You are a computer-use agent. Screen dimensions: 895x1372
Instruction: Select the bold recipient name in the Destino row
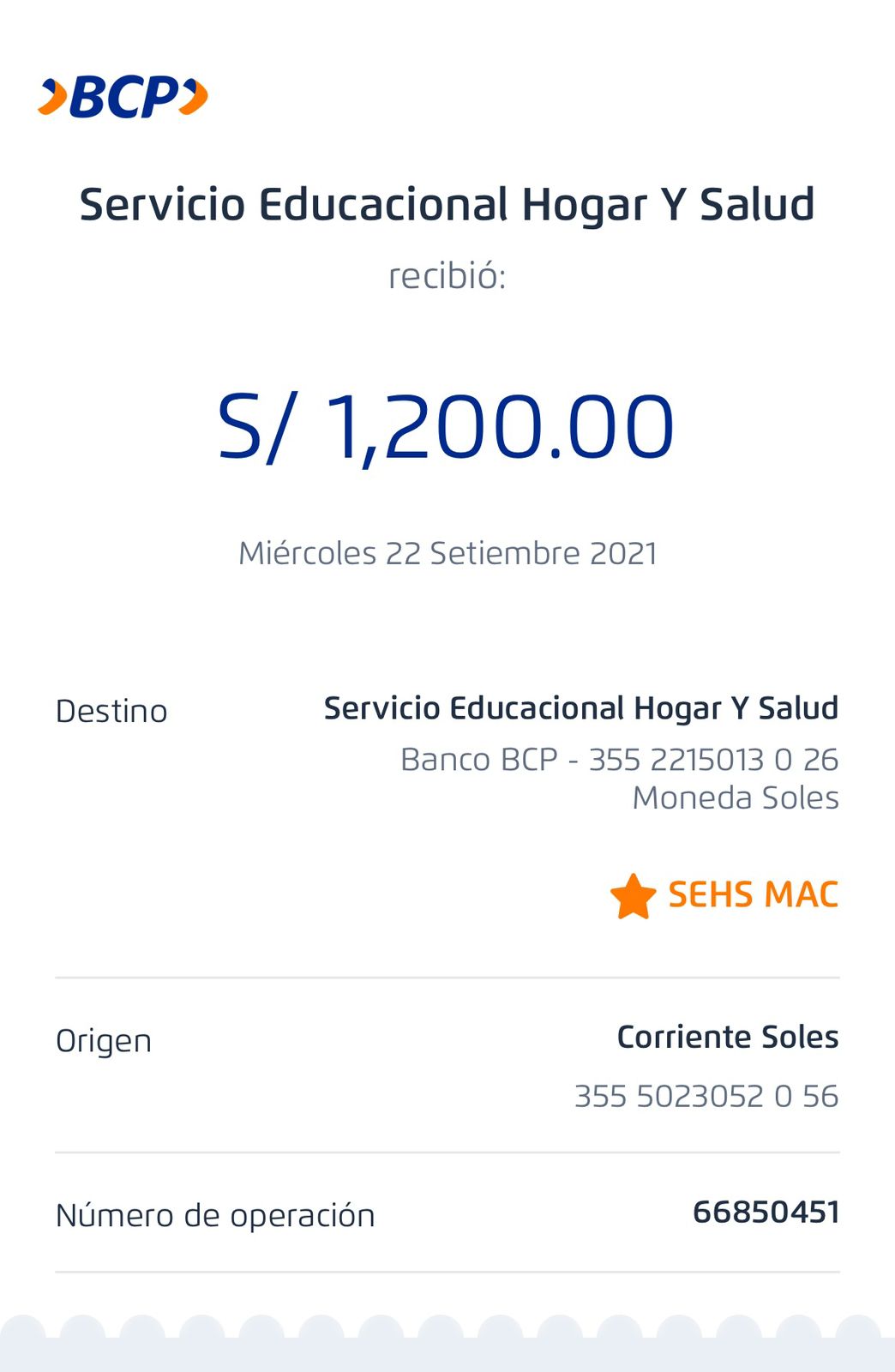(x=580, y=708)
